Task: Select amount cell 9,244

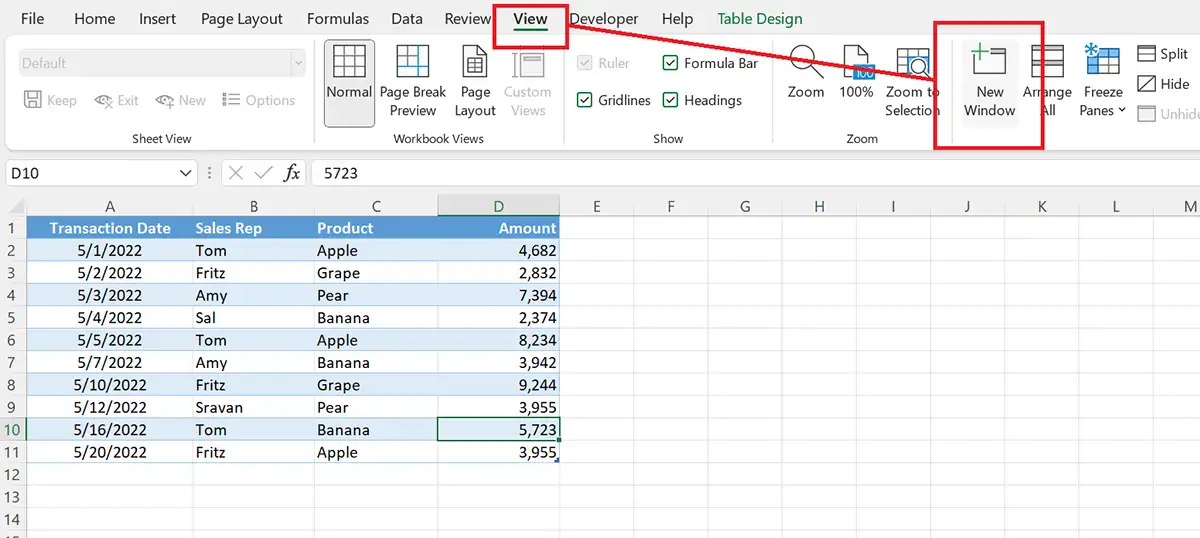Action: point(498,385)
